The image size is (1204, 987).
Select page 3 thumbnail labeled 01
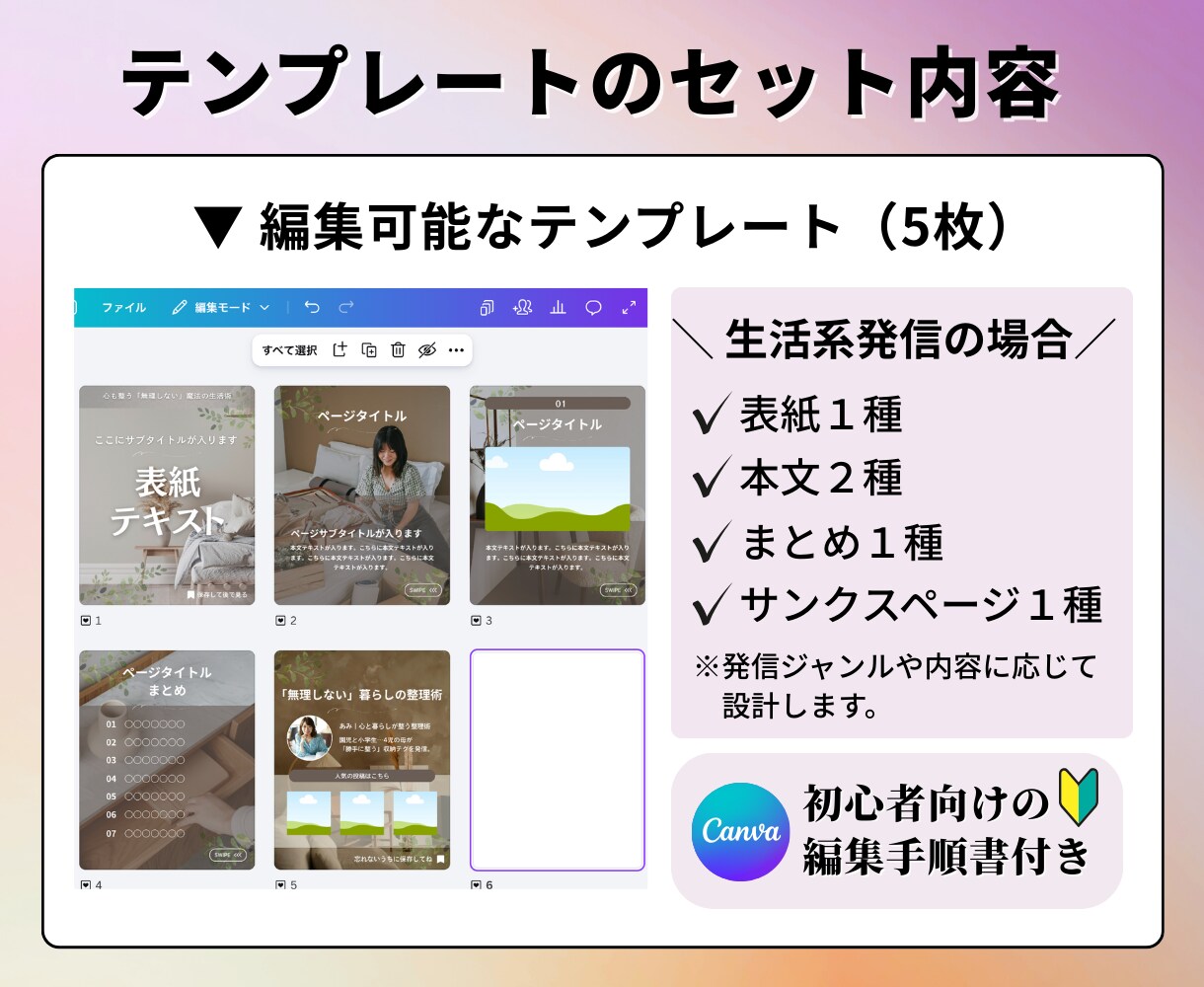point(558,495)
